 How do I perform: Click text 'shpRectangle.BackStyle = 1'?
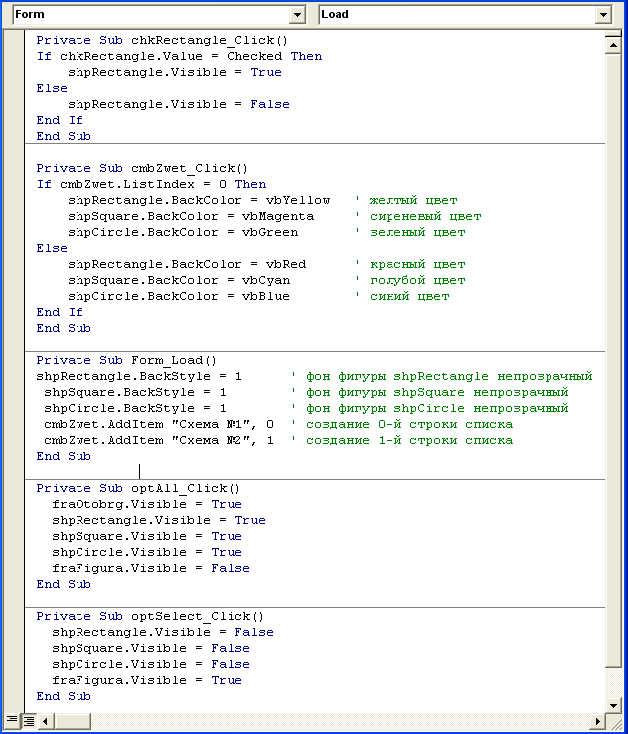point(139,376)
